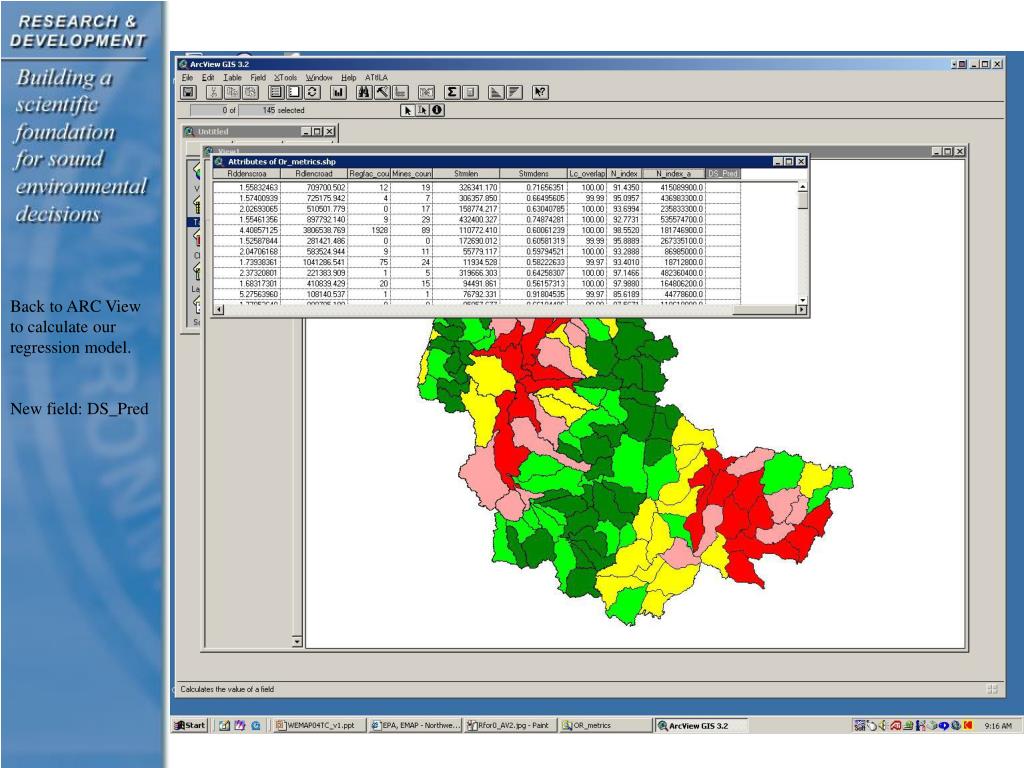The image size is (1024, 768).
Task: Click the Sort Ascending icon
Action: point(497,92)
